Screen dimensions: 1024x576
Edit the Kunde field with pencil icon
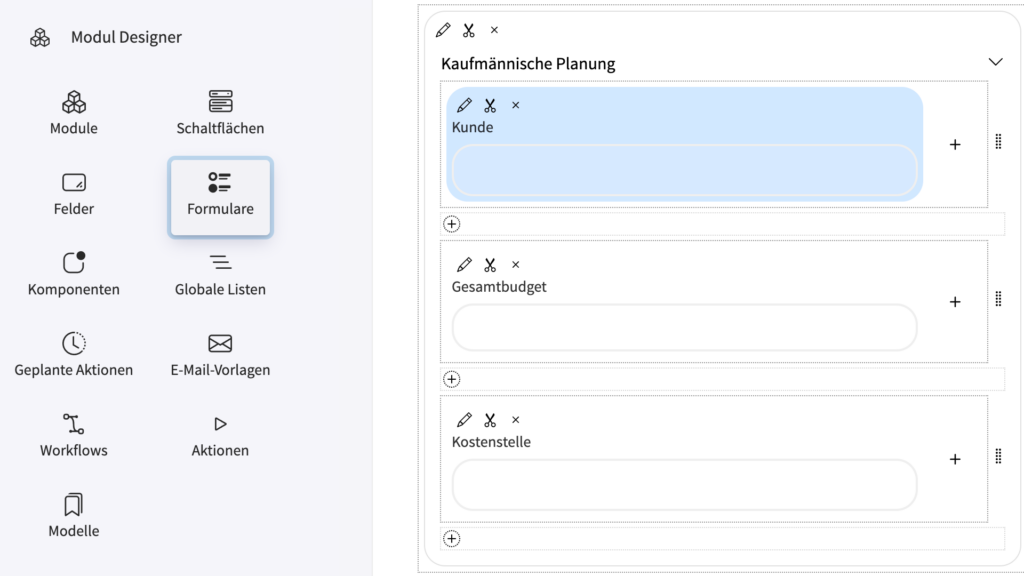(x=464, y=105)
